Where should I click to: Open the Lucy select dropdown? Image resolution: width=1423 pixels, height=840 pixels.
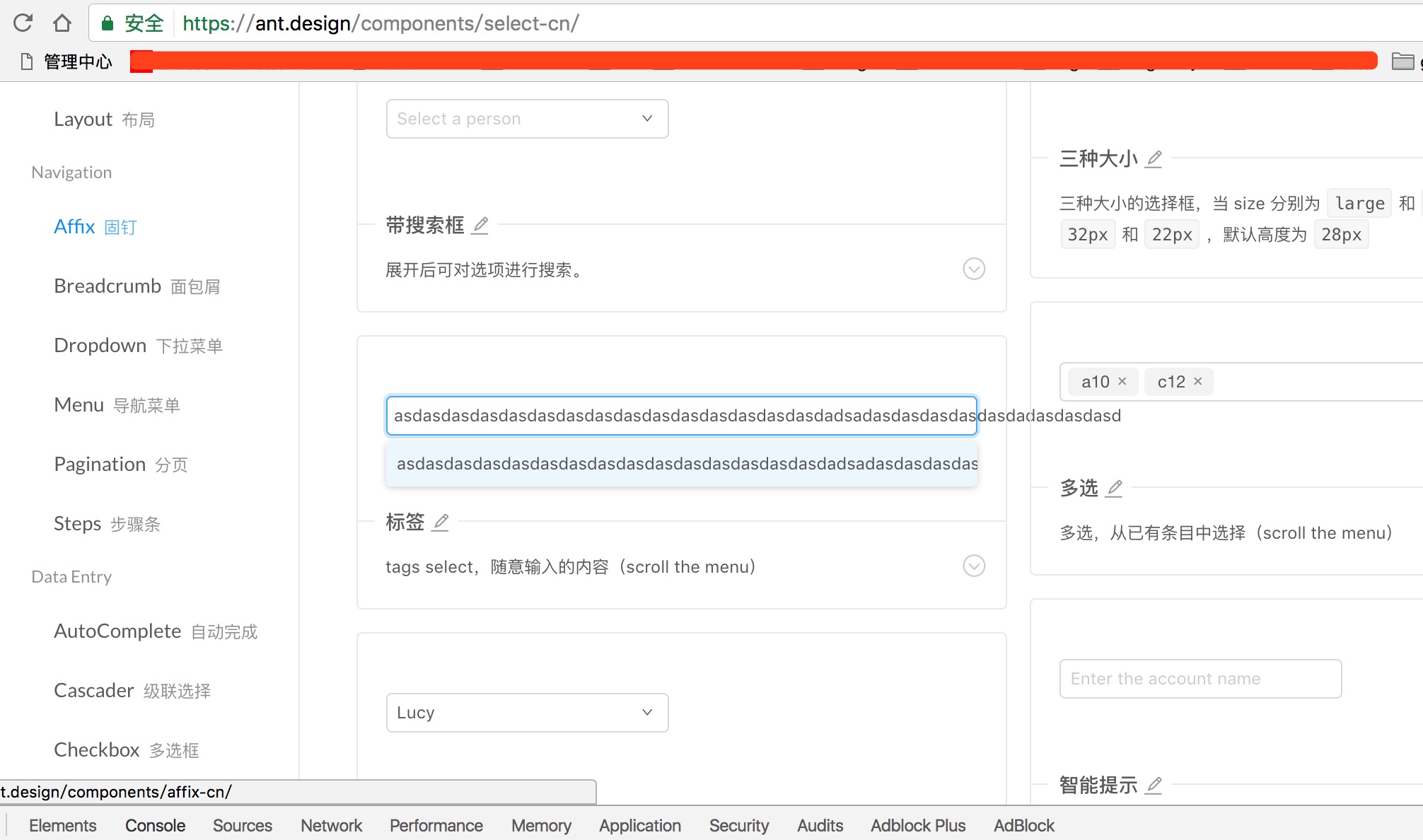point(527,713)
